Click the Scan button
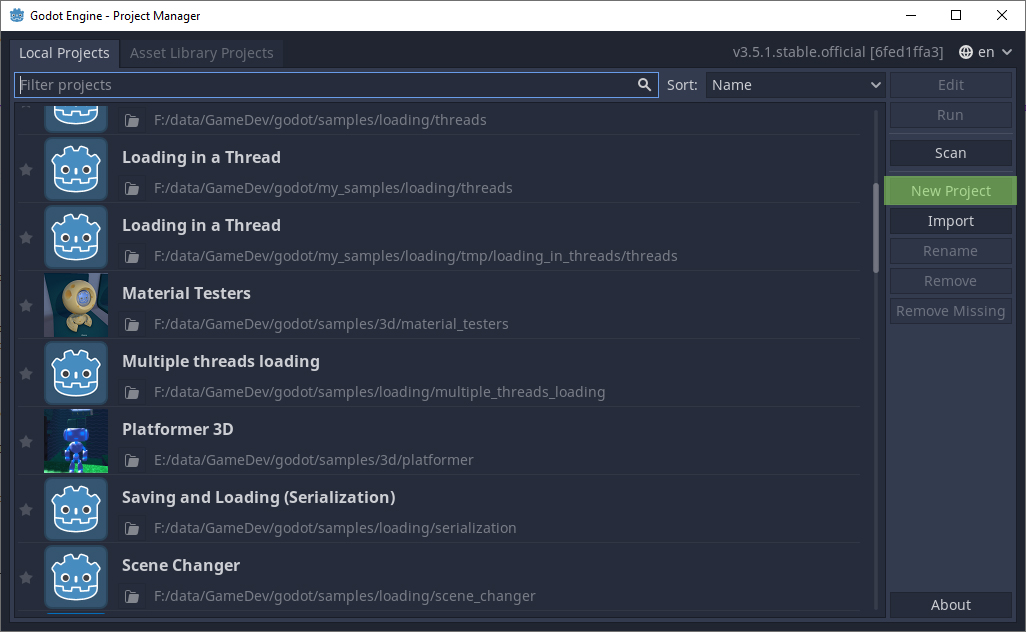This screenshot has height=632, width=1026. (951, 153)
